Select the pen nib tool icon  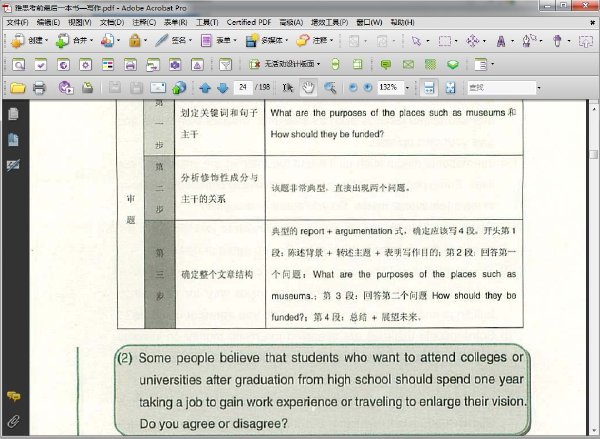[x=530, y=41]
